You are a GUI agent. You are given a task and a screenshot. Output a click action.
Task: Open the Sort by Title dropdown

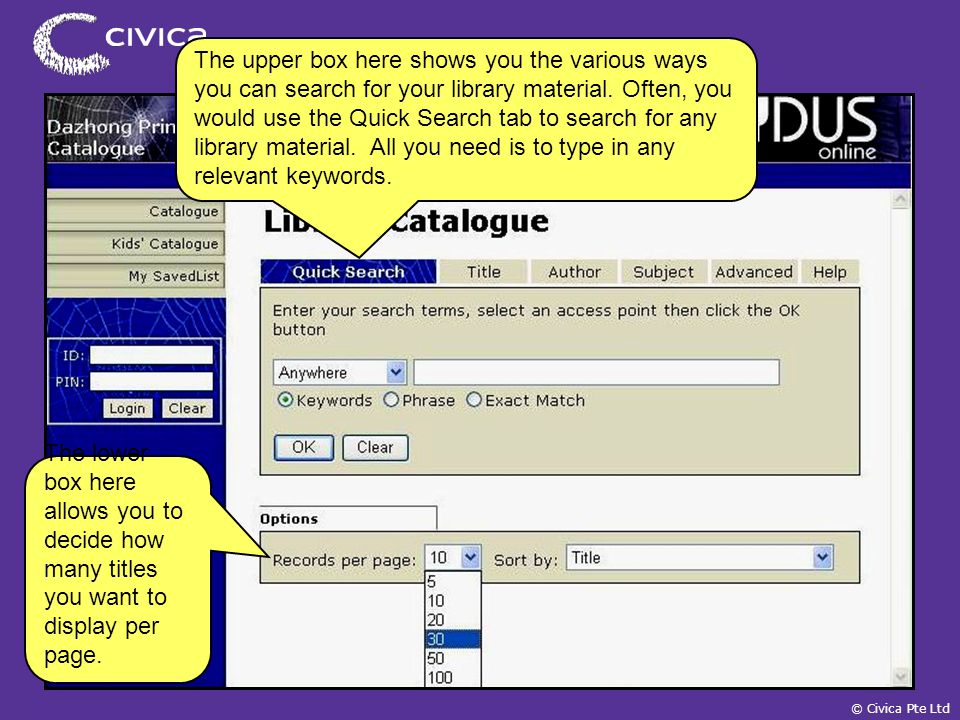coord(699,558)
